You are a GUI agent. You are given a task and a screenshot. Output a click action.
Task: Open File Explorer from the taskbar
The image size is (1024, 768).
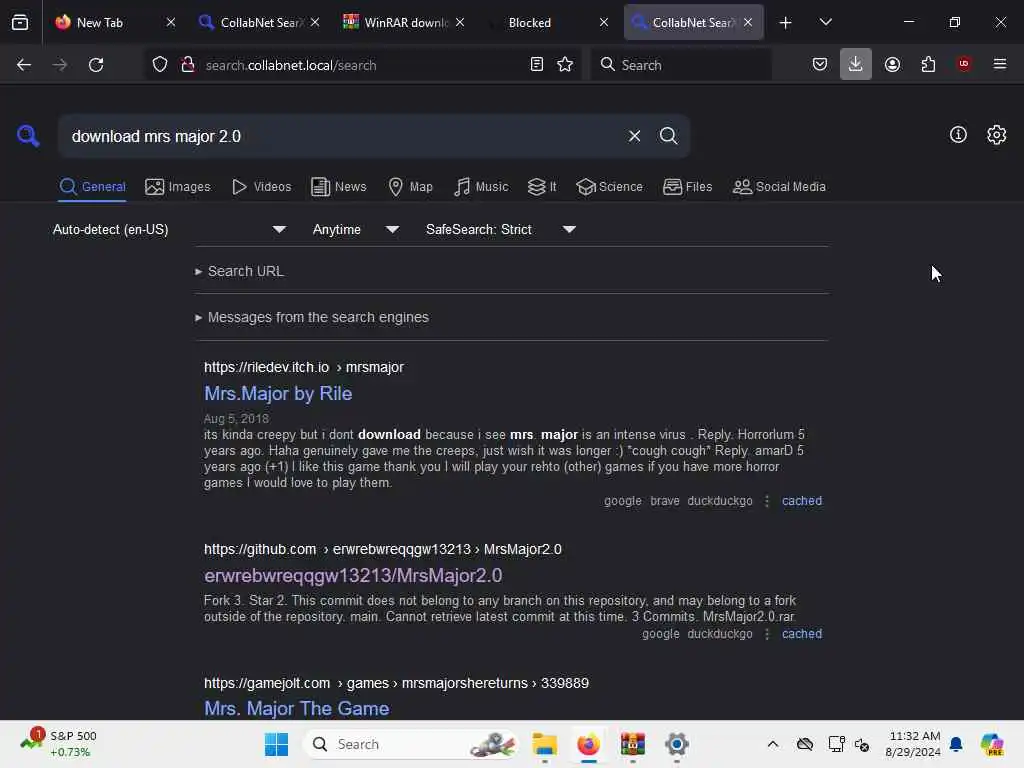[544, 744]
